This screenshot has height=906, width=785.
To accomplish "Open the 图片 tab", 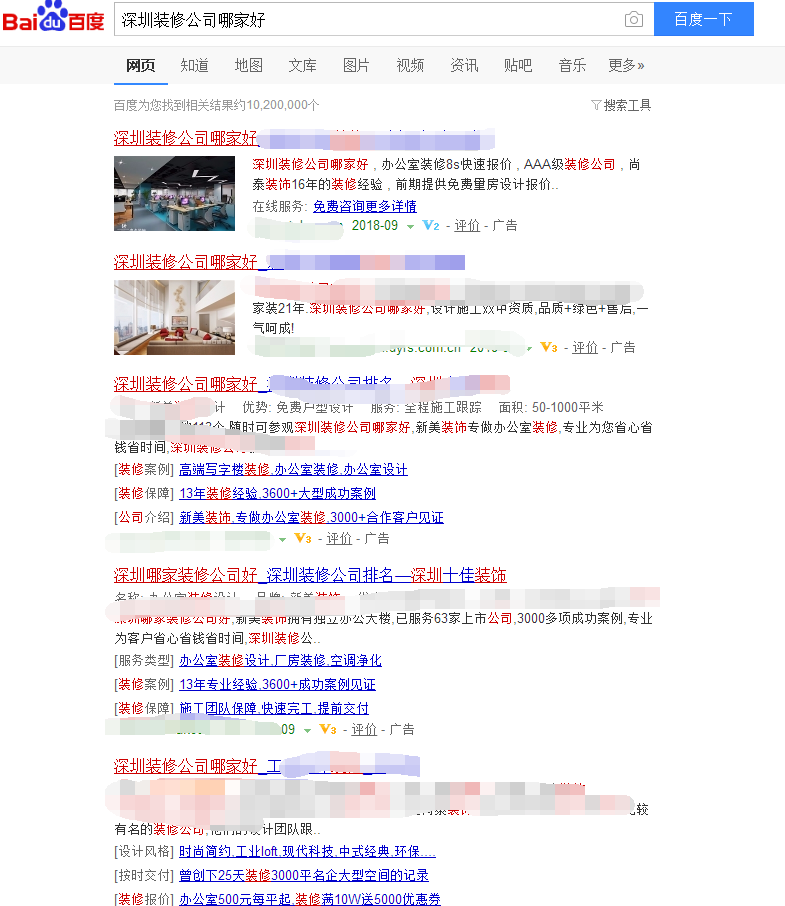I will pos(356,65).
